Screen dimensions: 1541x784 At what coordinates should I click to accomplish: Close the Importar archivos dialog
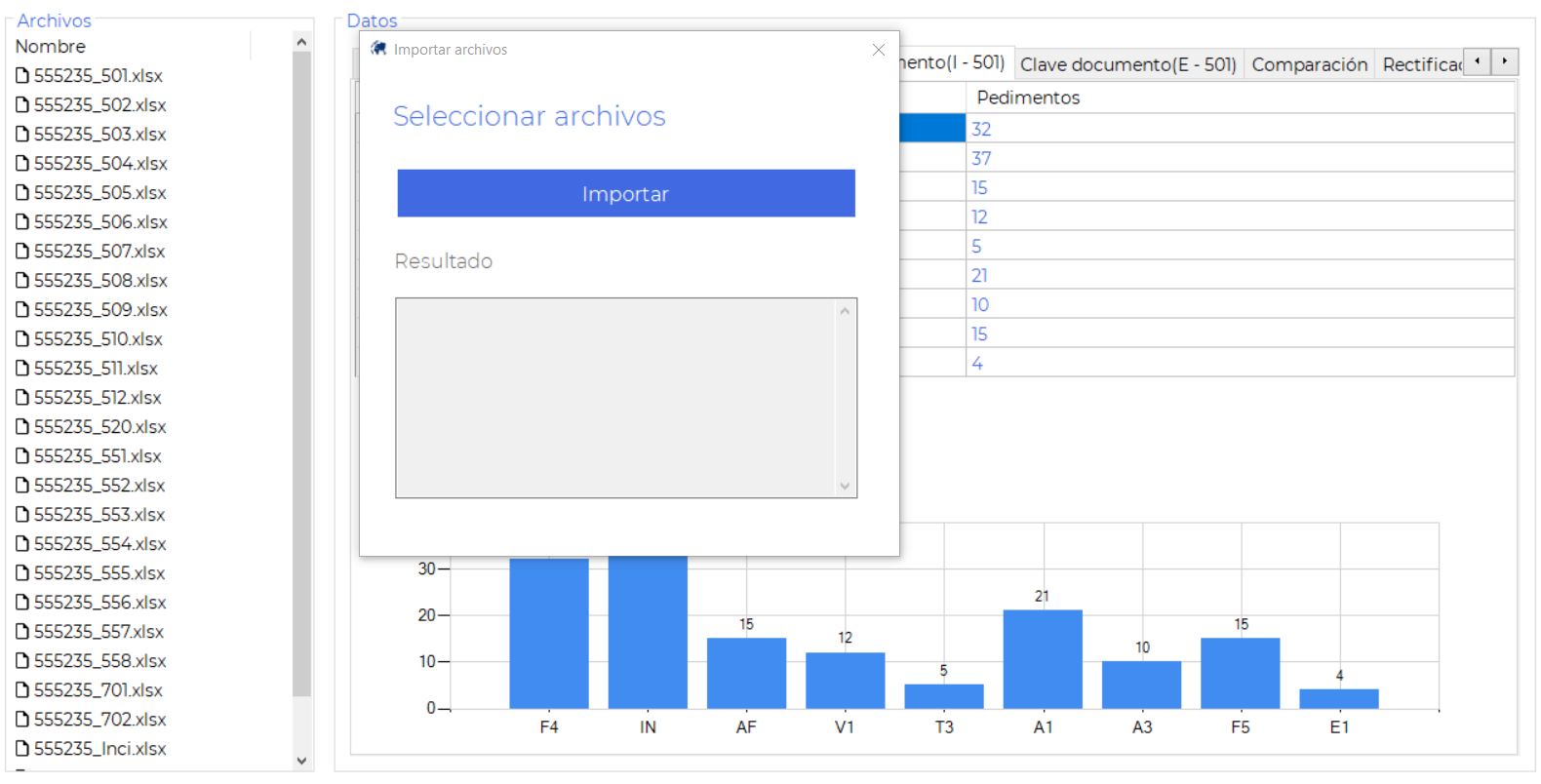(878, 50)
